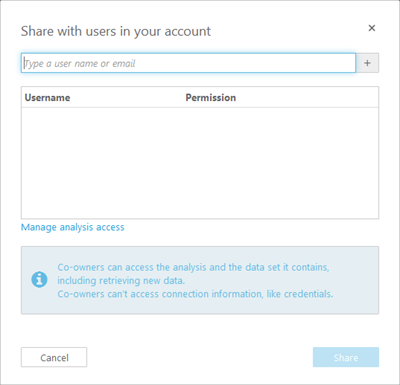
Task: Click the empty user list area
Action: (200, 163)
